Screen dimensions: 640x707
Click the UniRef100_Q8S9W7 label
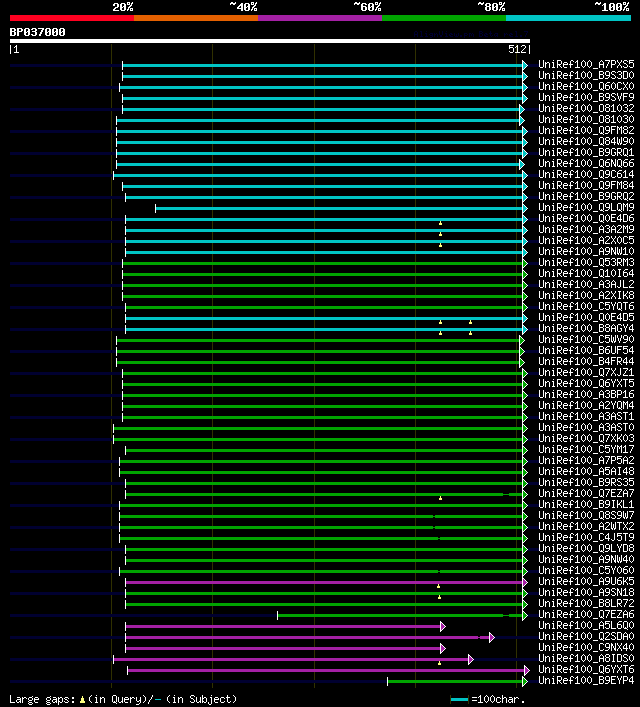click(586, 515)
